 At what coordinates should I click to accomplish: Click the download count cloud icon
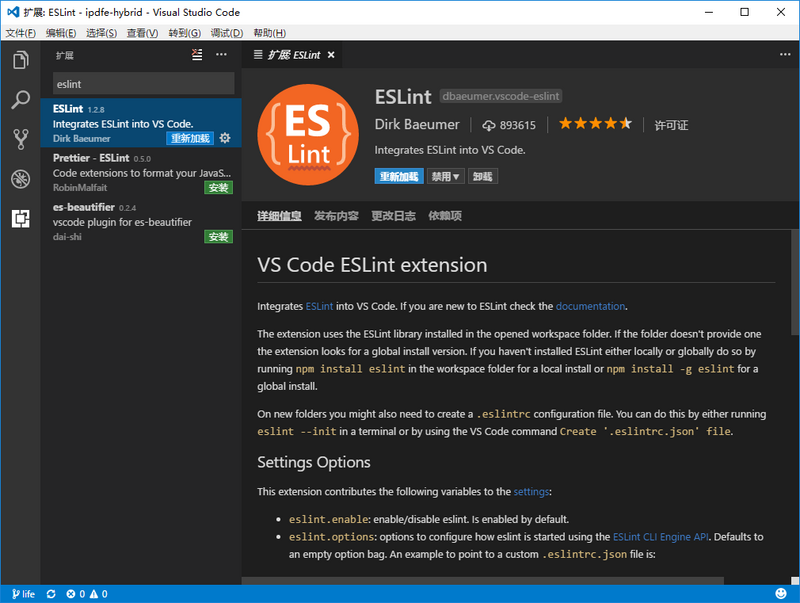[488, 125]
